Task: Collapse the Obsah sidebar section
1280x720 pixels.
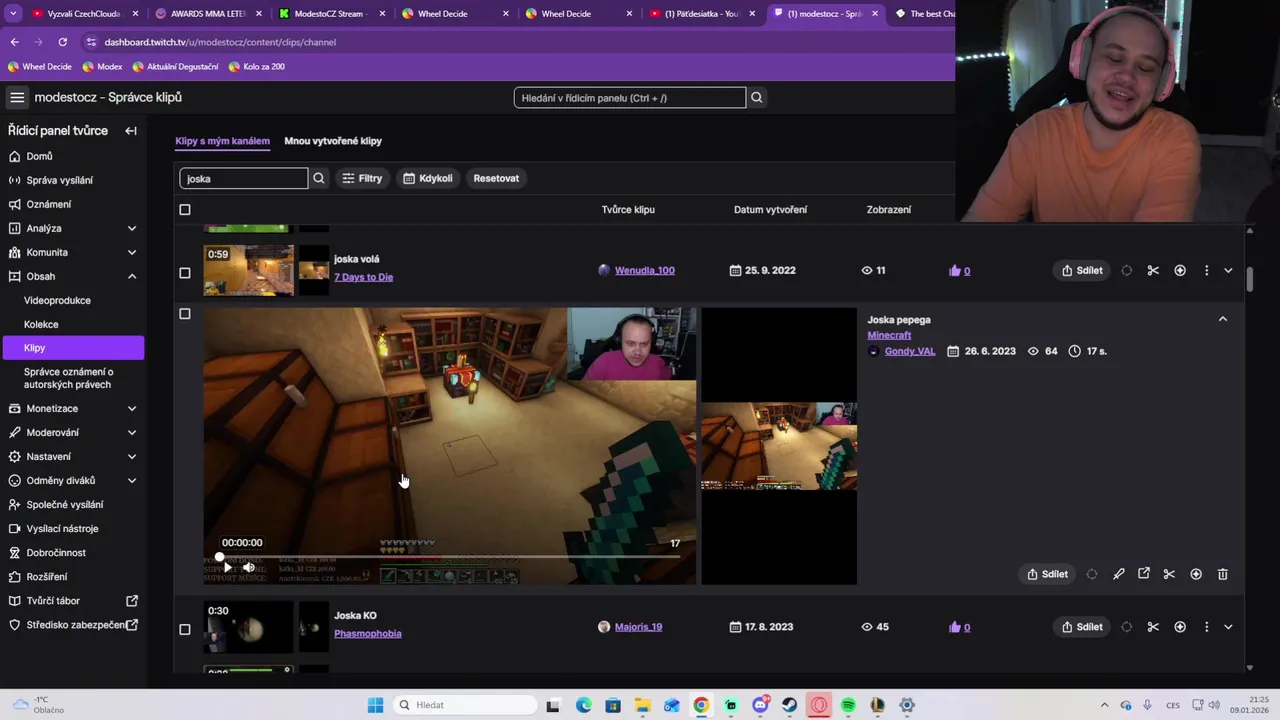Action: tap(131, 276)
